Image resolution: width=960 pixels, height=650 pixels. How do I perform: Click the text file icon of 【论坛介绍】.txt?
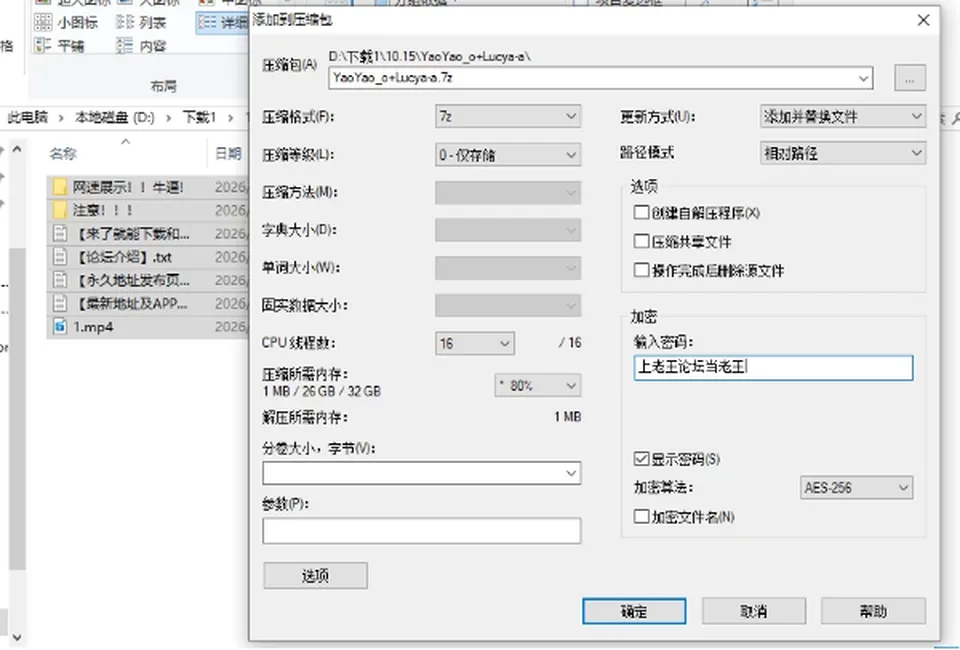[x=59, y=256]
